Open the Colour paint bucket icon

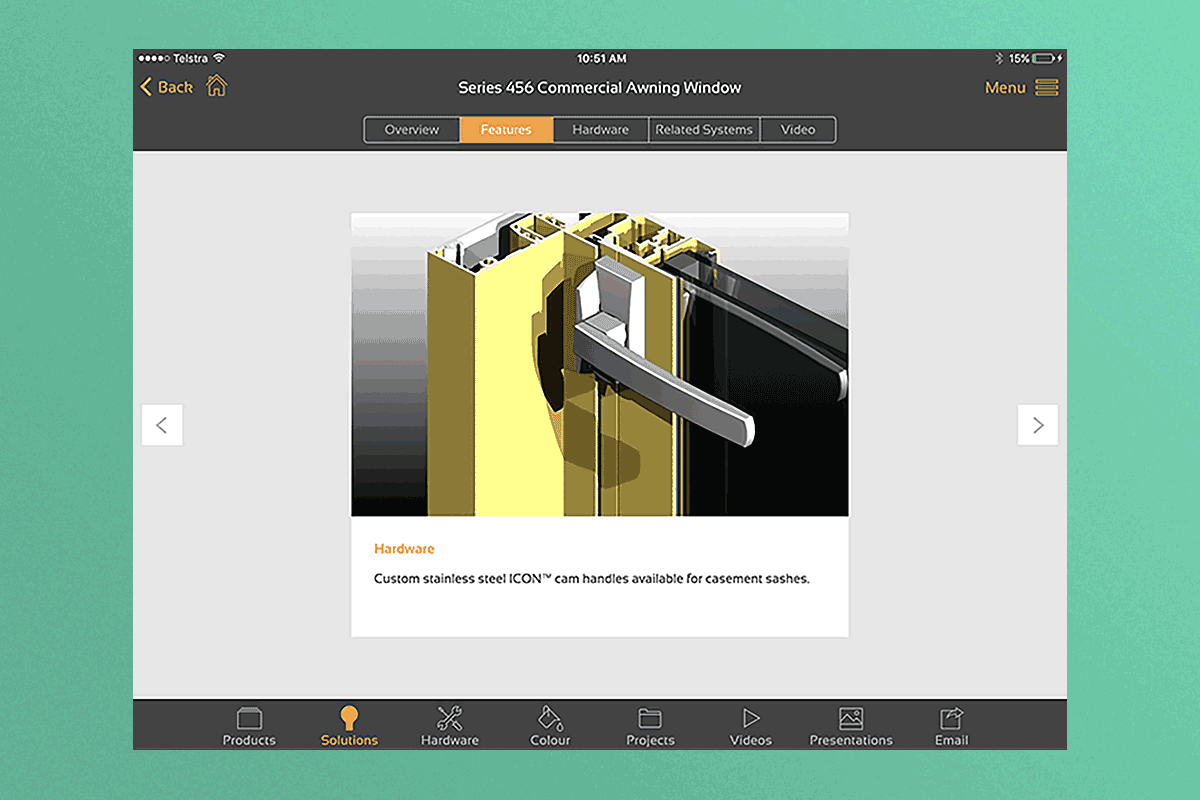pos(550,718)
